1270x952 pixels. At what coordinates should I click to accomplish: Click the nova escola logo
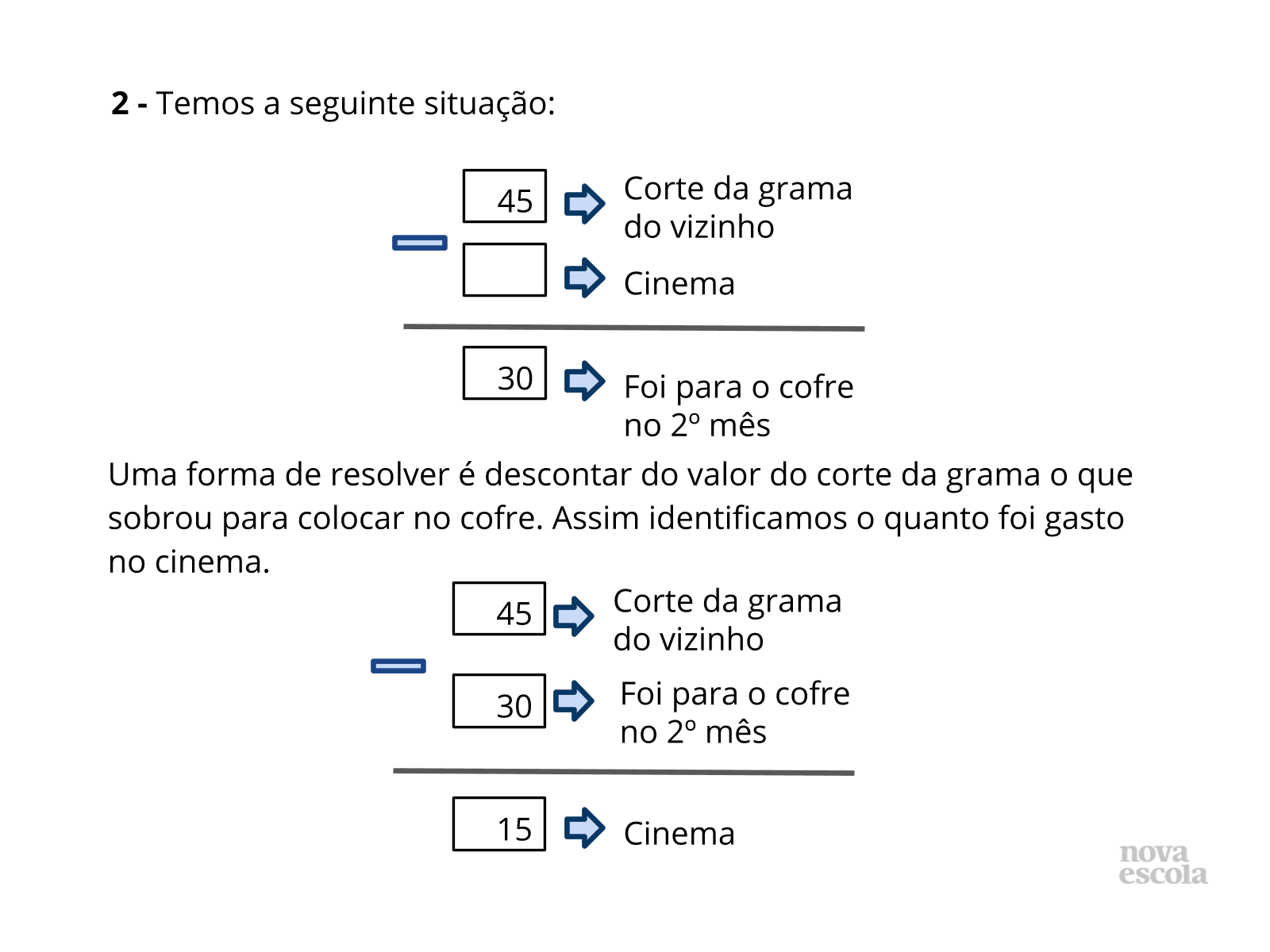[x=1163, y=864]
